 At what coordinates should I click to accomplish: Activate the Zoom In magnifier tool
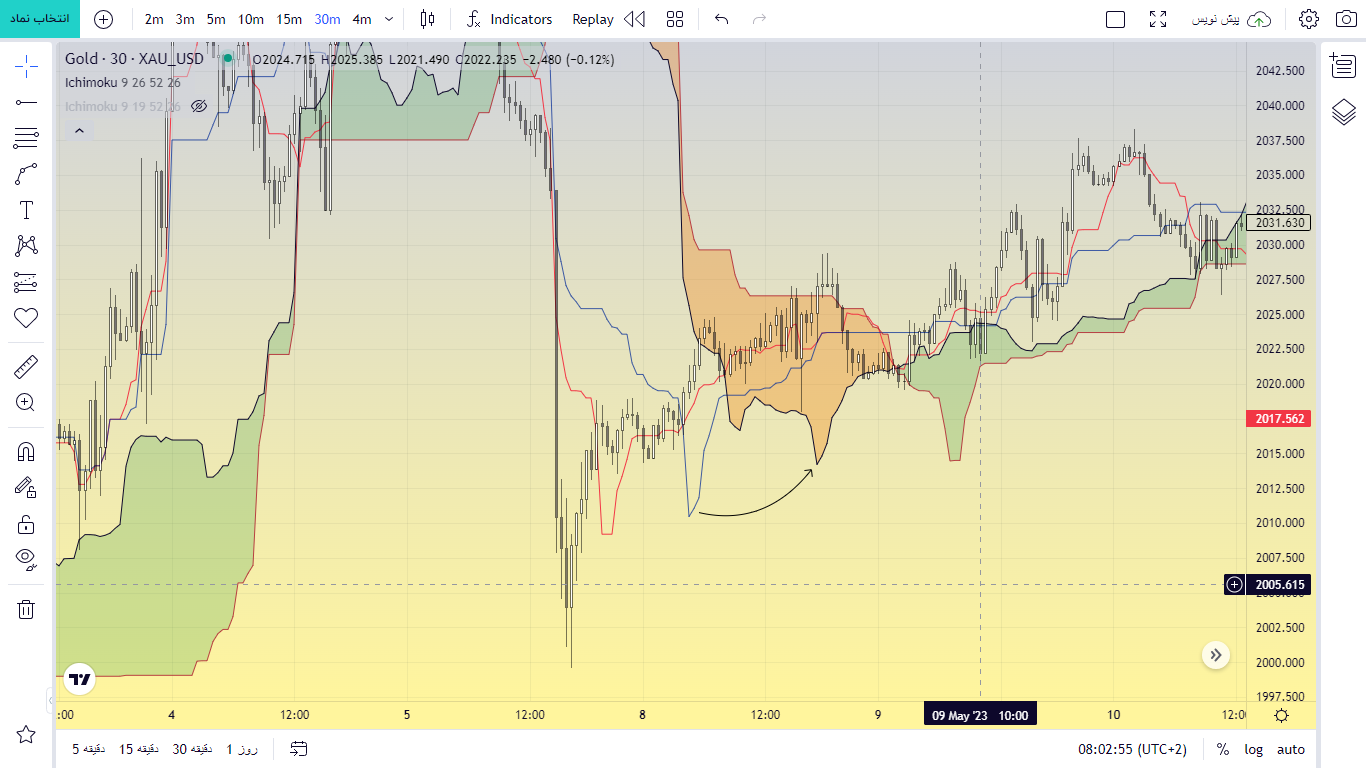26,403
